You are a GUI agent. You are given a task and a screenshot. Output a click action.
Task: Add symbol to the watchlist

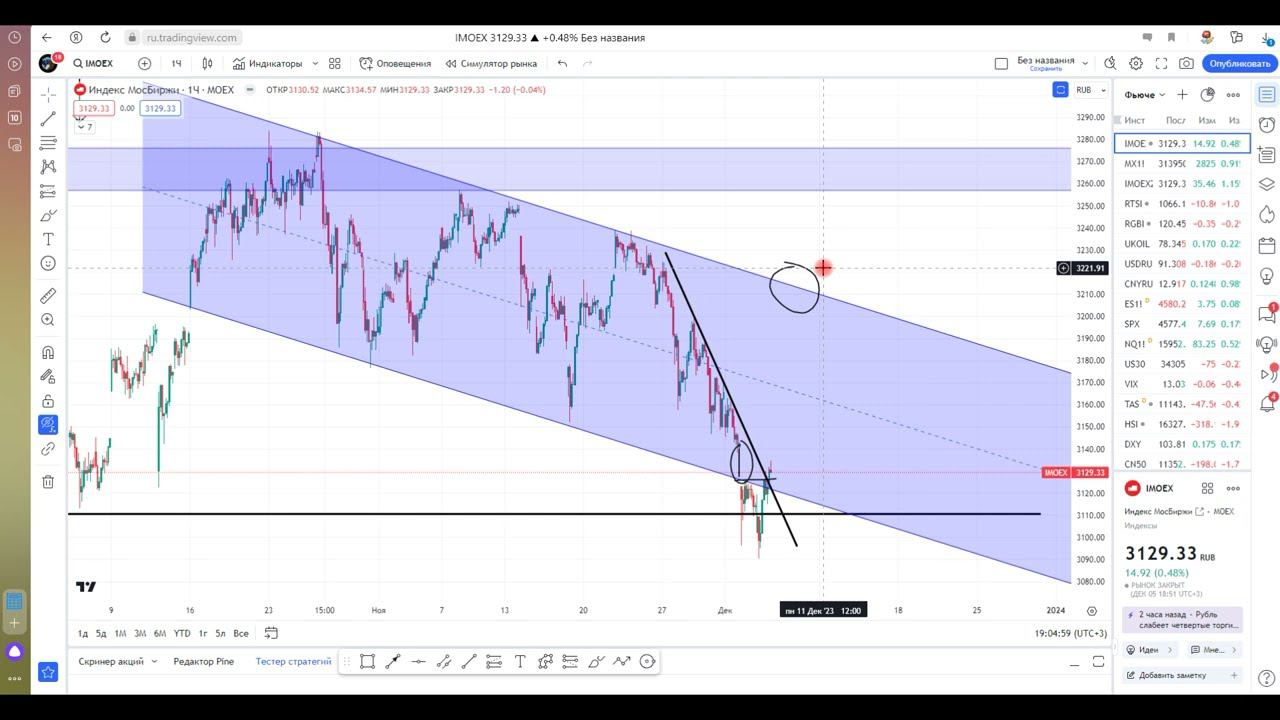point(1182,95)
